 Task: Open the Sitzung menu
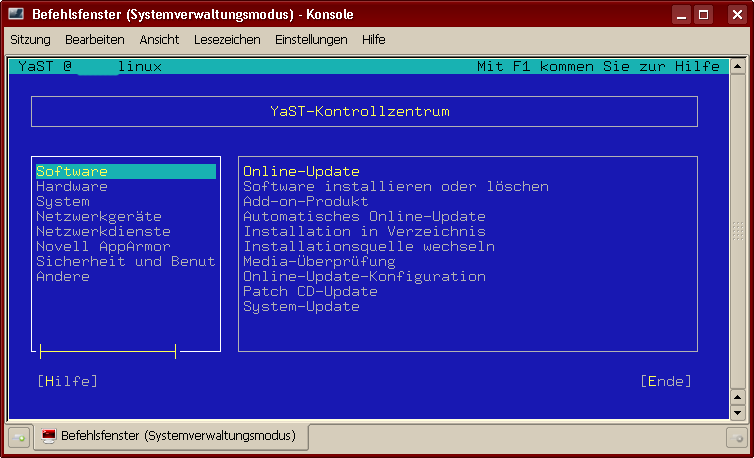[30, 39]
